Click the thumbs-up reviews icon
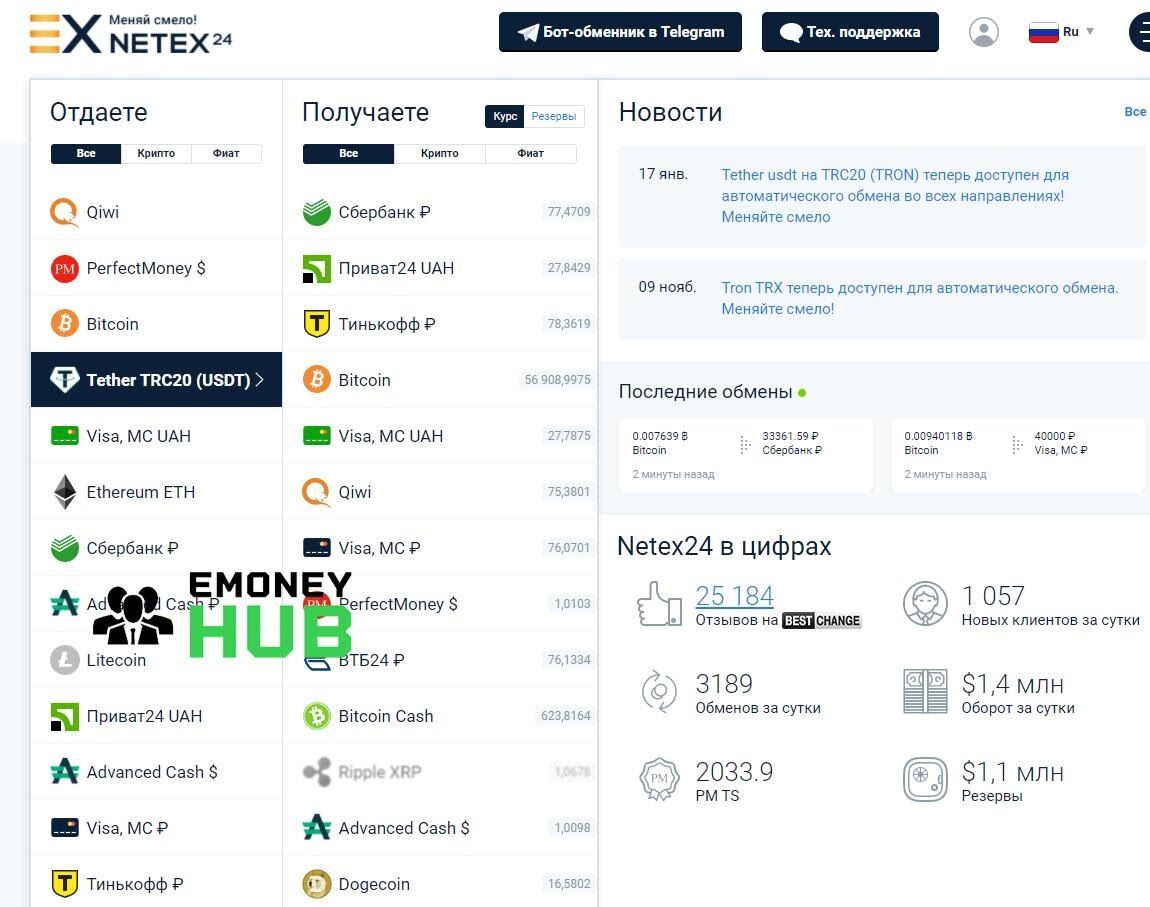Image resolution: width=1150 pixels, height=907 pixels. [x=659, y=604]
